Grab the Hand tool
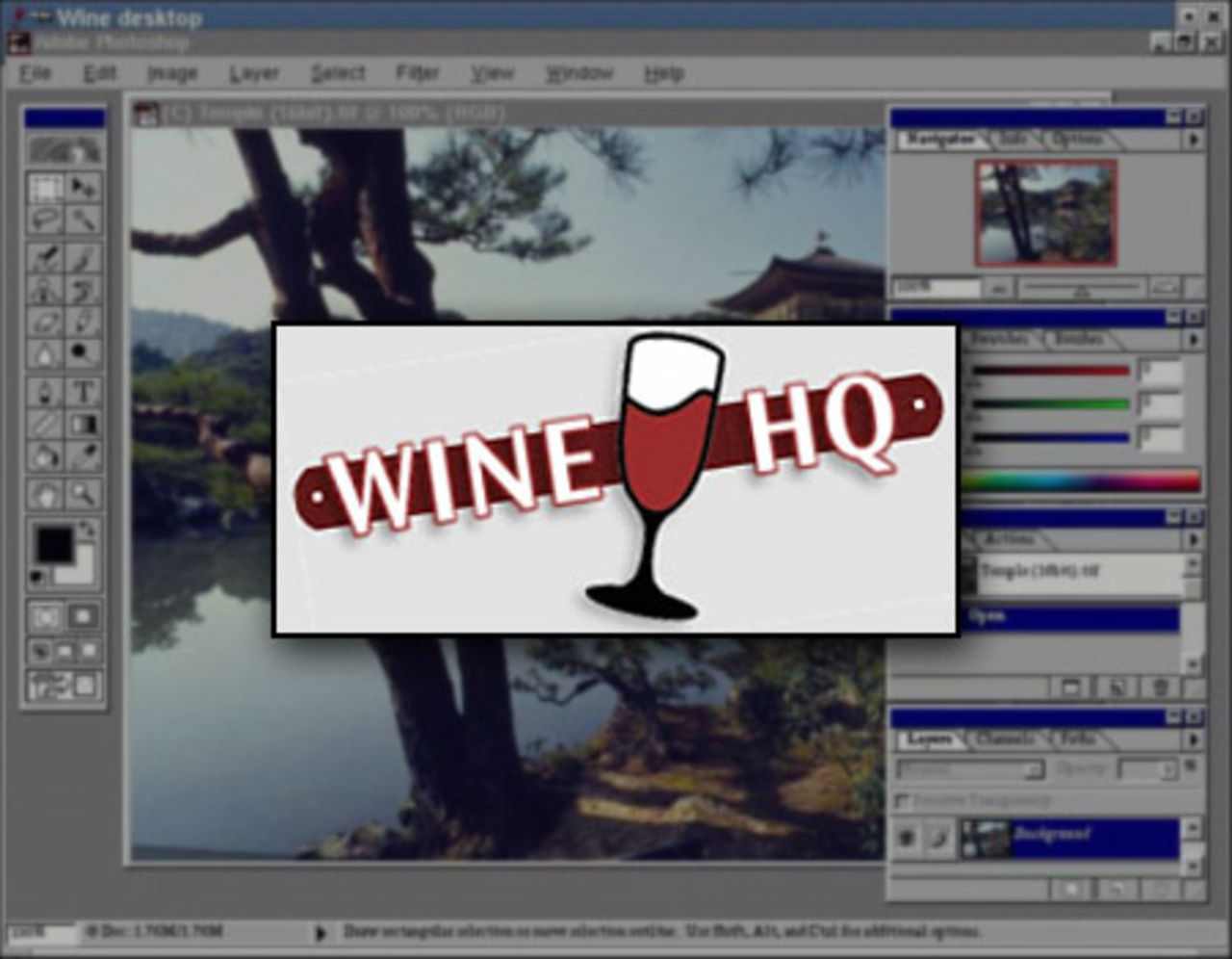This screenshot has width=1232, height=959. coord(46,493)
